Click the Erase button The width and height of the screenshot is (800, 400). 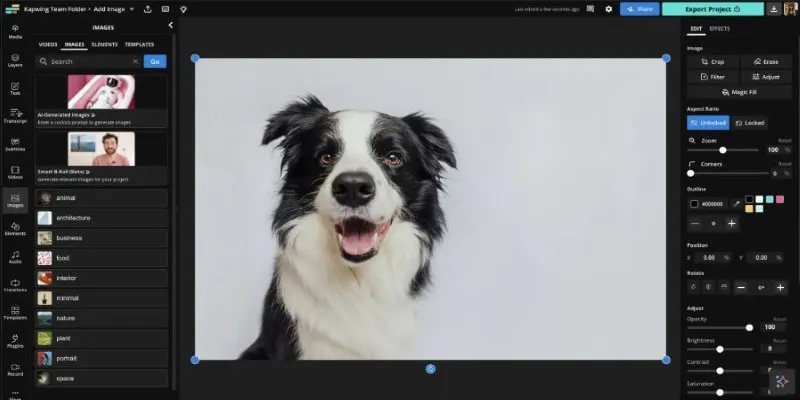click(766, 62)
